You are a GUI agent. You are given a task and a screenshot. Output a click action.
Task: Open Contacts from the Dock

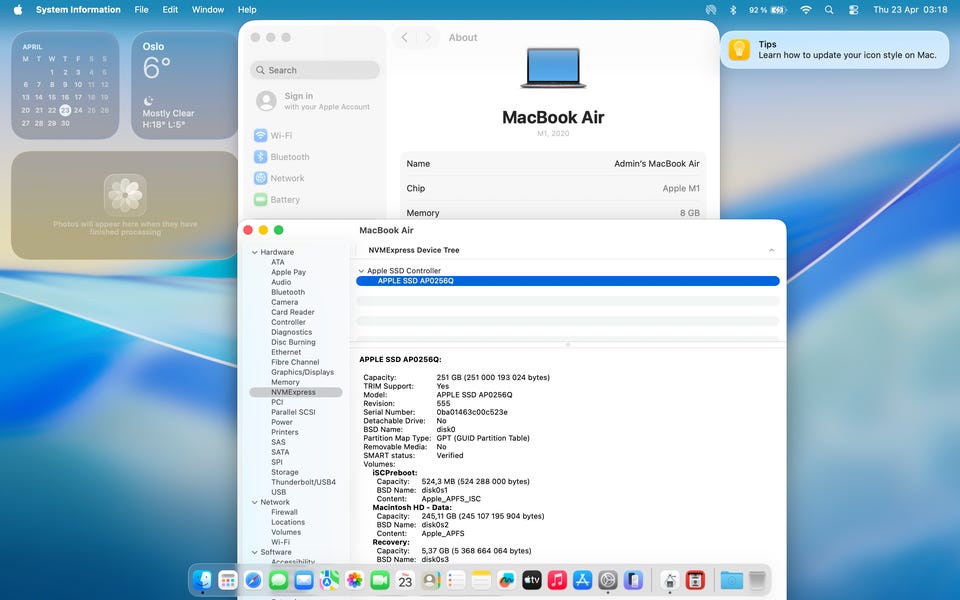[x=430, y=579]
